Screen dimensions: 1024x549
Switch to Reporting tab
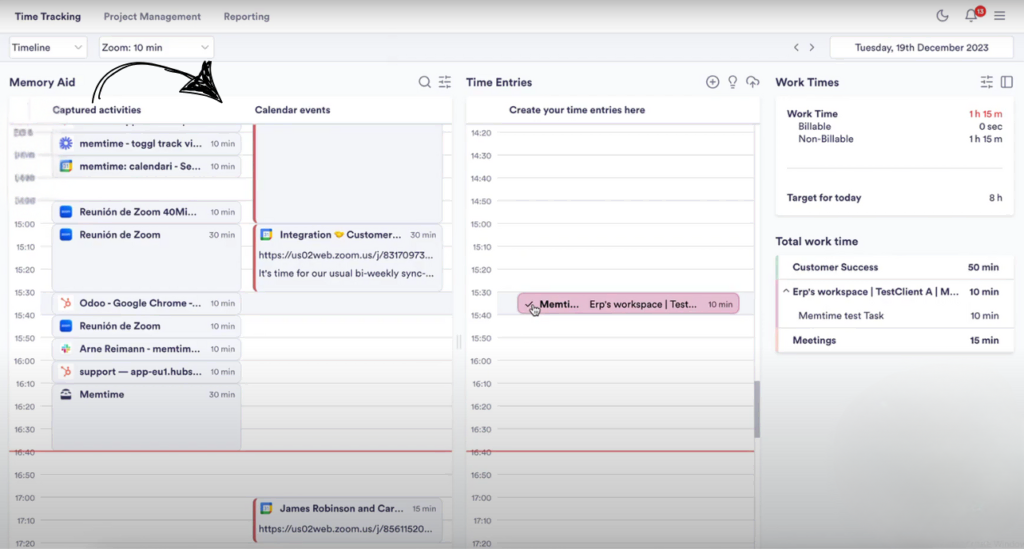(246, 17)
